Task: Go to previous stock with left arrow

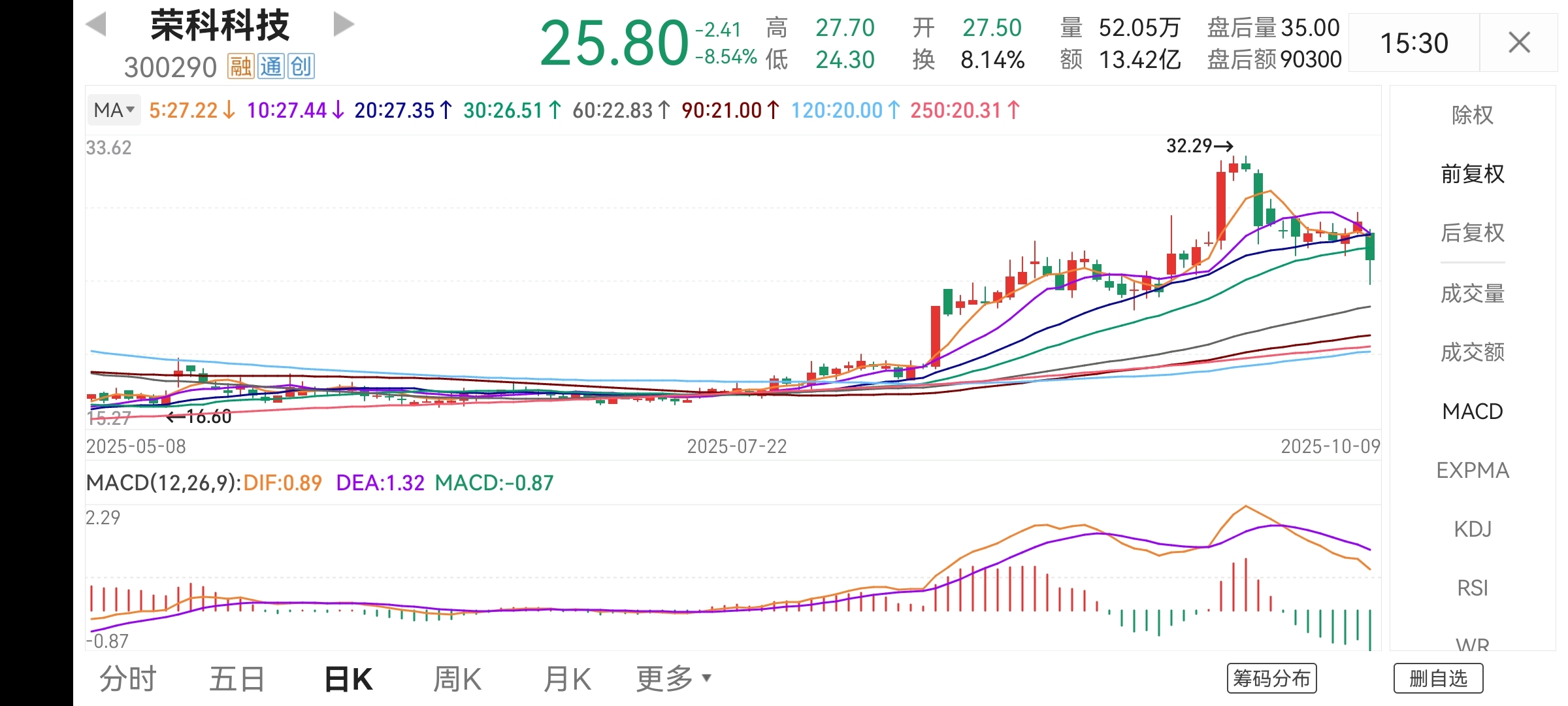Action: [96, 25]
